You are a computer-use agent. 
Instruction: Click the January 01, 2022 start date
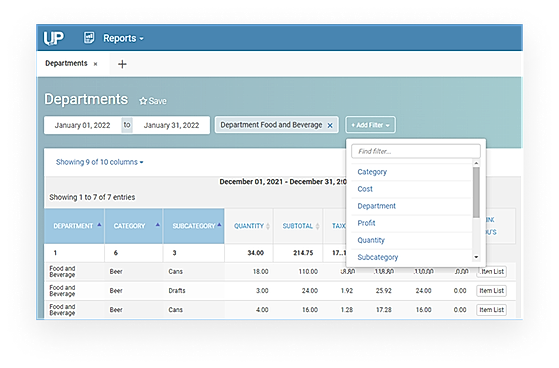(82, 125)
